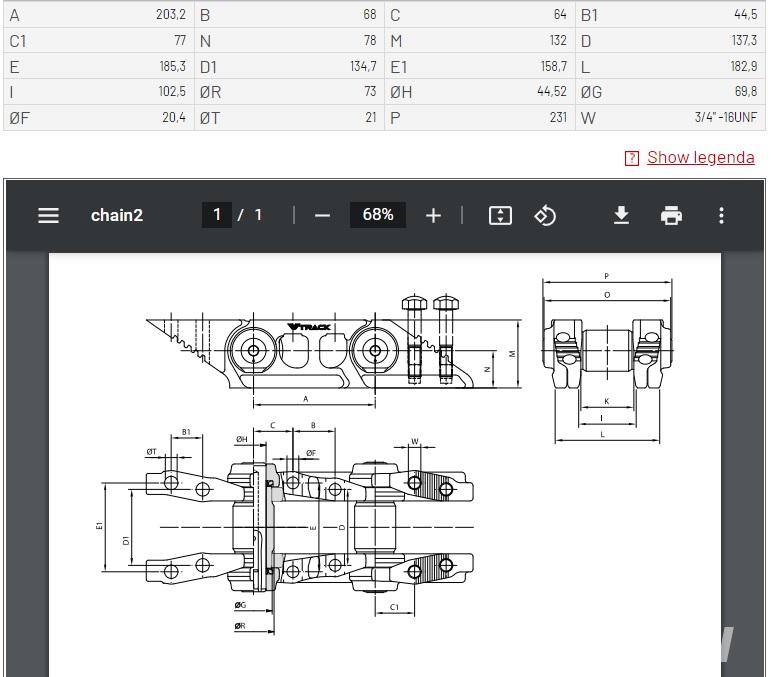Screen dimensions: 771x677
Task: Click the question mark legend icon
Action: [x=632, y=158]
